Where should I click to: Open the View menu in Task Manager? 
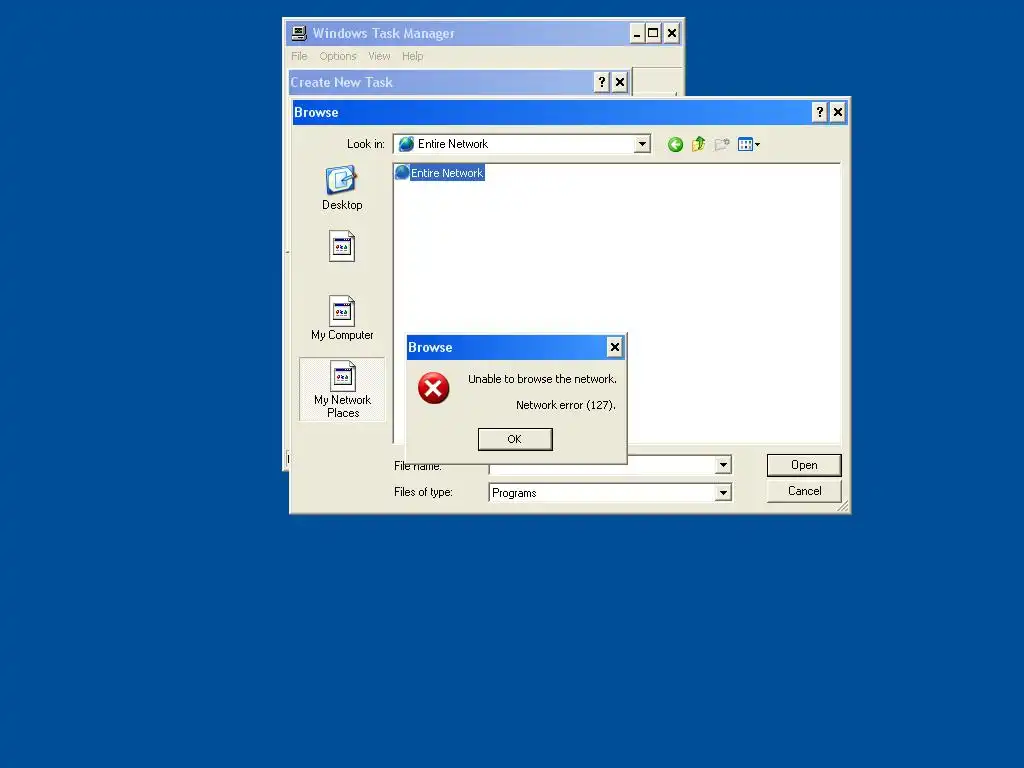(379, 56)
